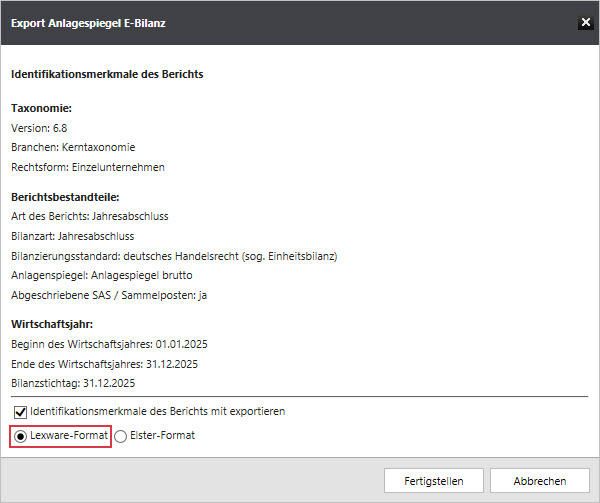Click the Anlagenspiegel brutto line
Screen dimensions: 600x503
101,275
